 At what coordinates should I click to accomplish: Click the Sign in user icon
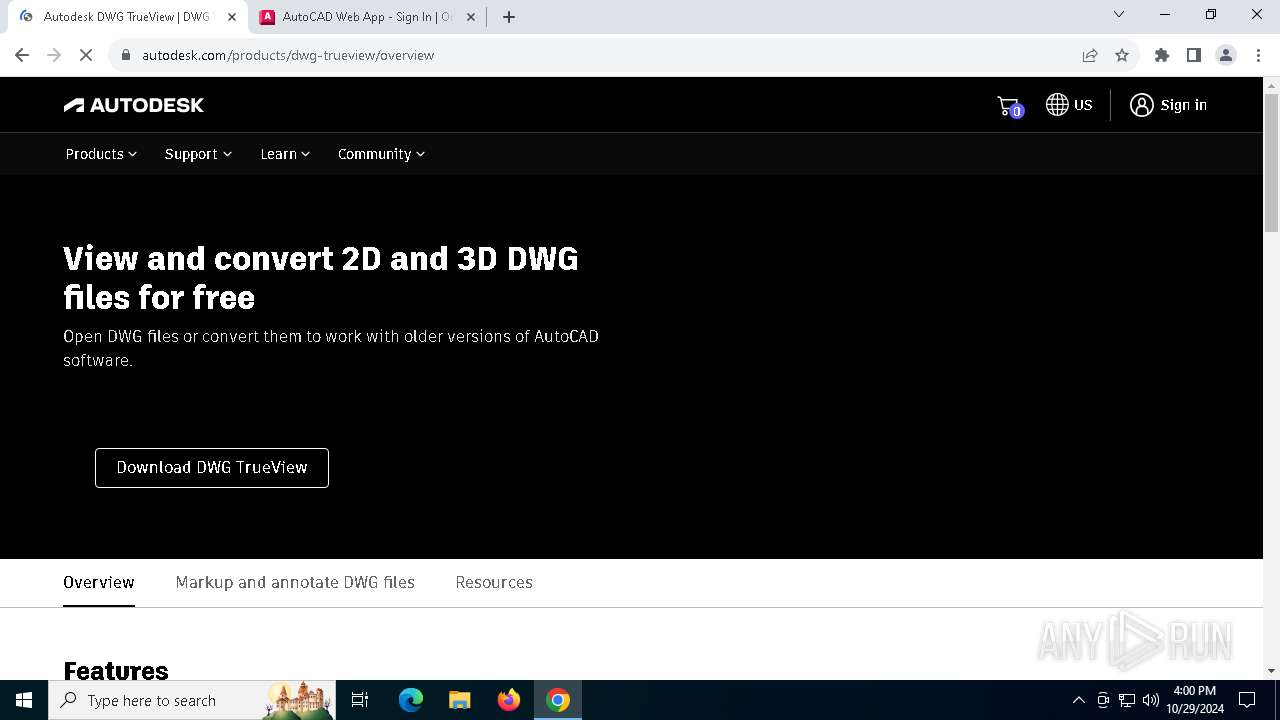pyautogui.click(x=1141, y=105)
